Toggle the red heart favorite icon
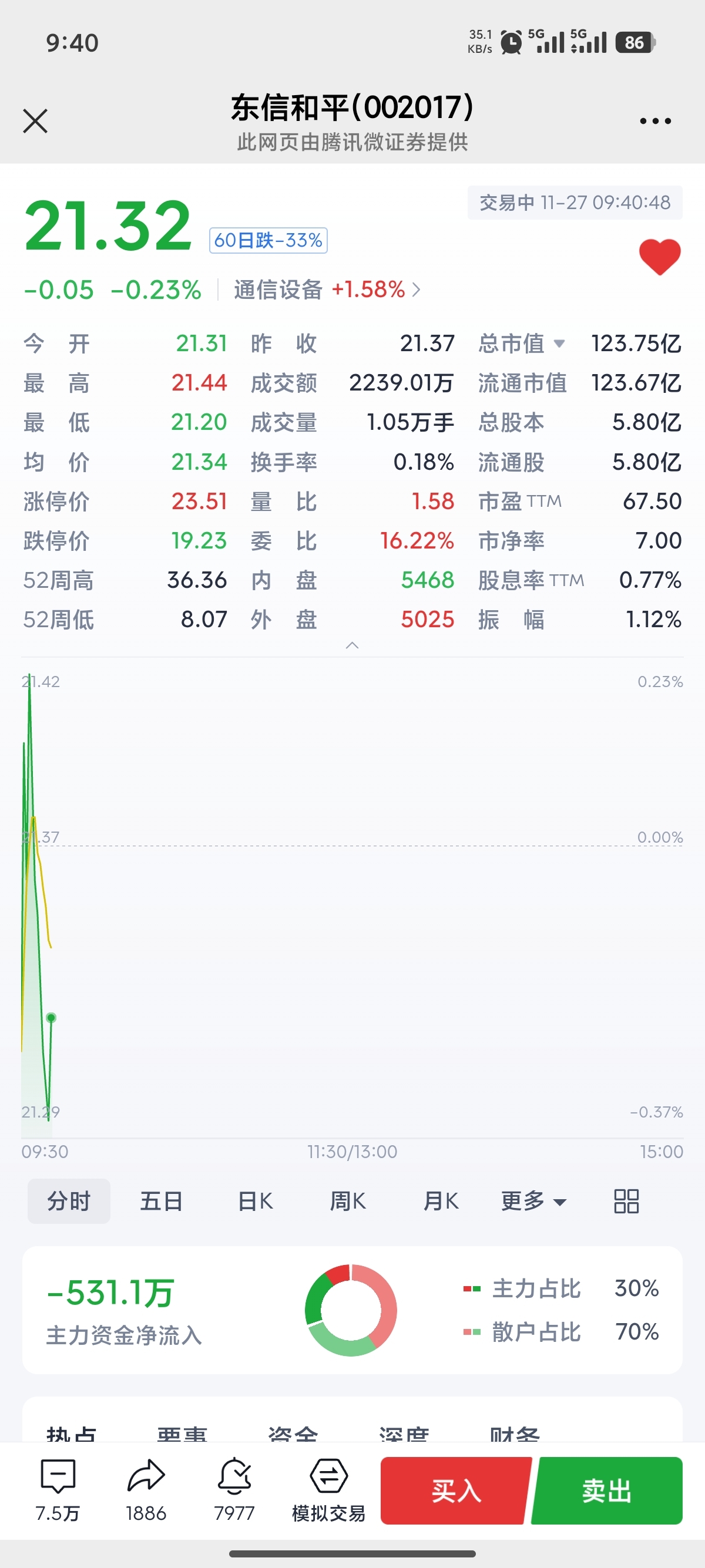The width and height of the screenshot is (705, 1568). pyautogui.click(x=660, y=256)
